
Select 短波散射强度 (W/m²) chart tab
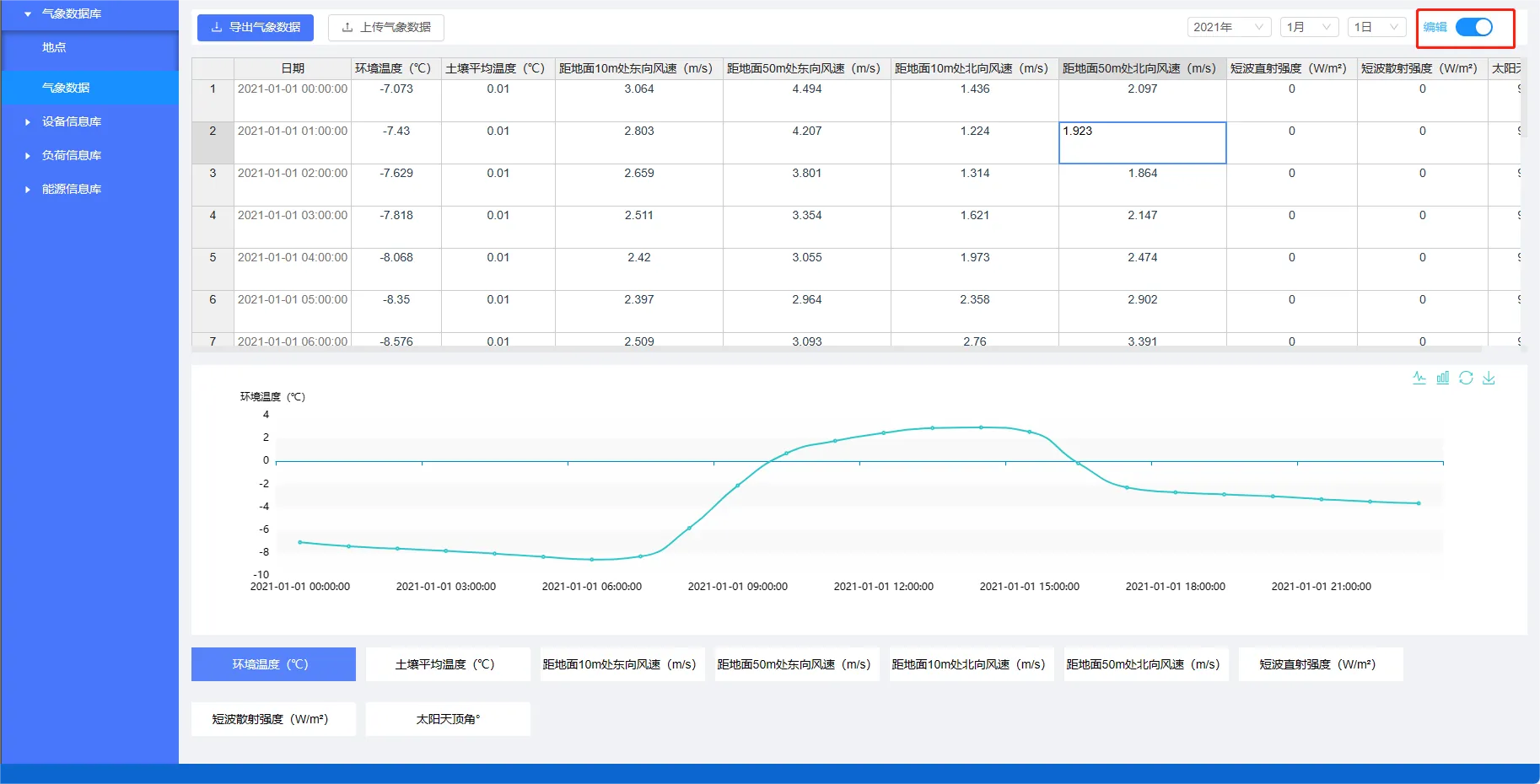coord(273,719)
